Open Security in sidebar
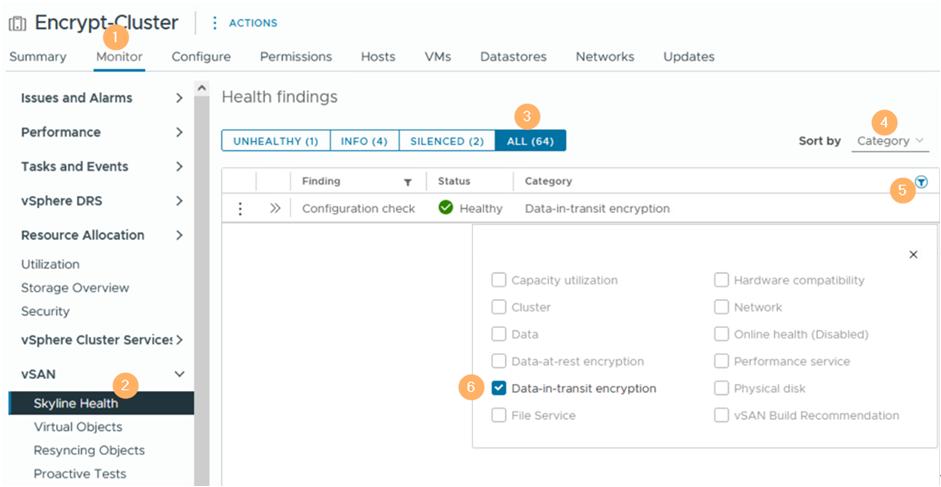 point(45,311)
